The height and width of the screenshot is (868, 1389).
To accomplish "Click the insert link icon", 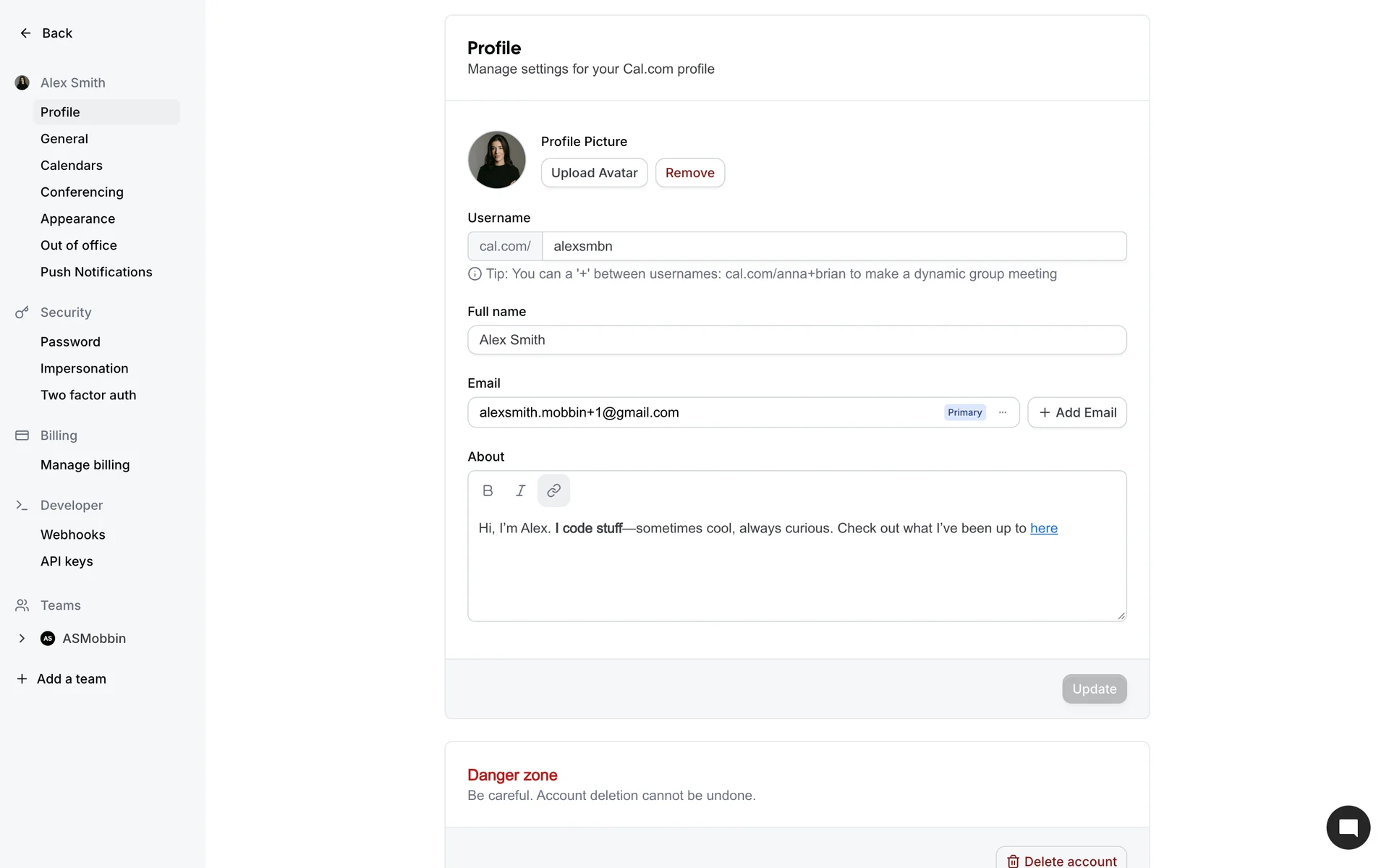I will point(553,490).
